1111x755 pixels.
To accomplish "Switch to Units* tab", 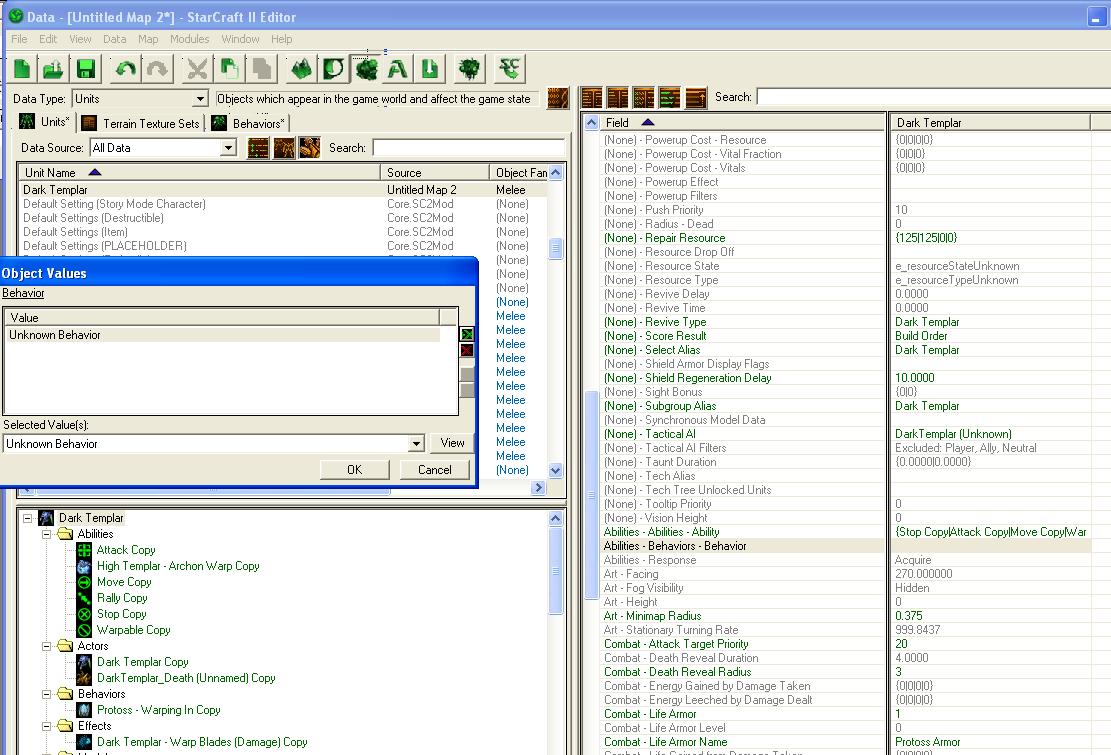I will pos(45,122).
